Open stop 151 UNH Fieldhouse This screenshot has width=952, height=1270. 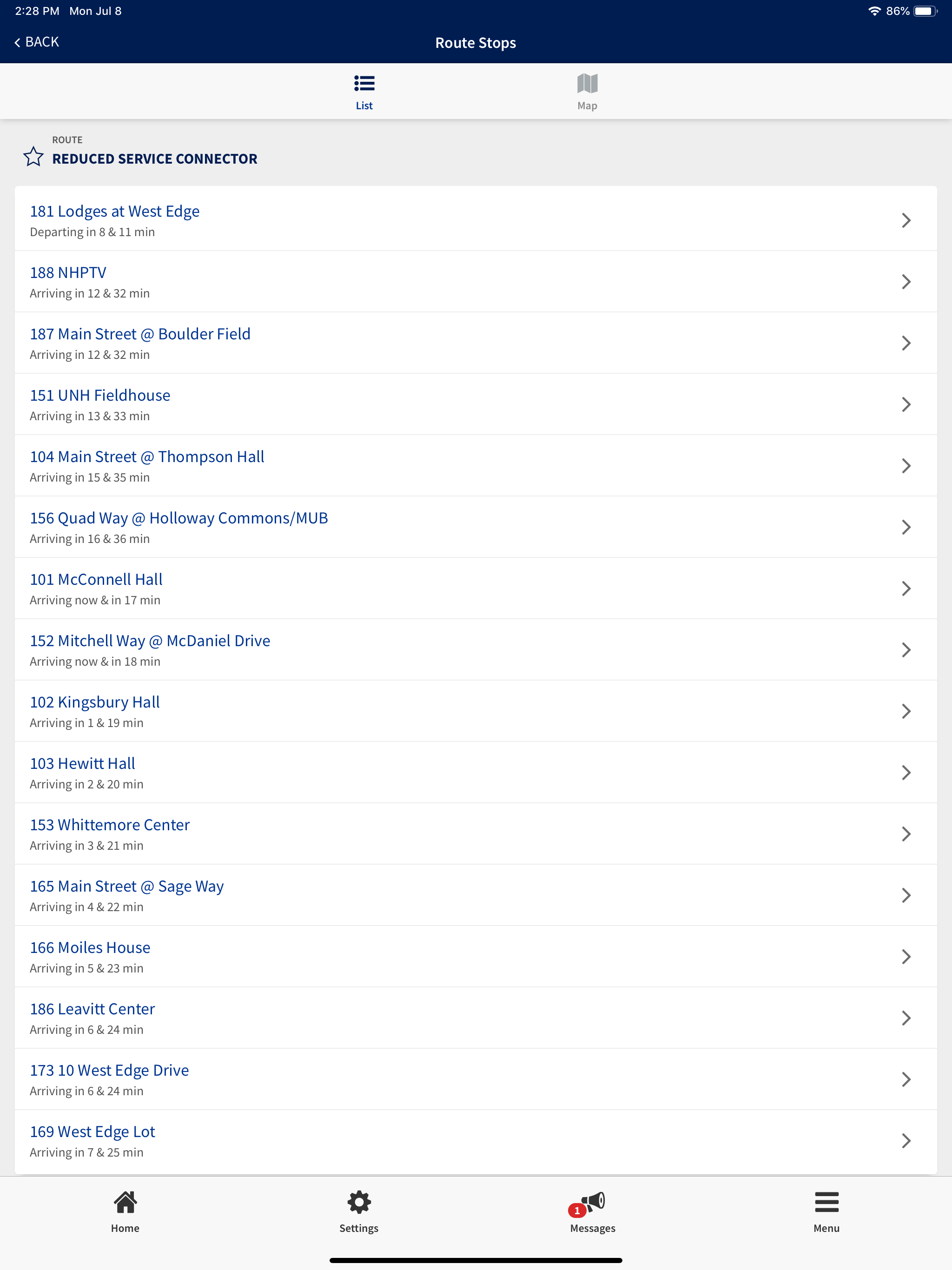476,405
